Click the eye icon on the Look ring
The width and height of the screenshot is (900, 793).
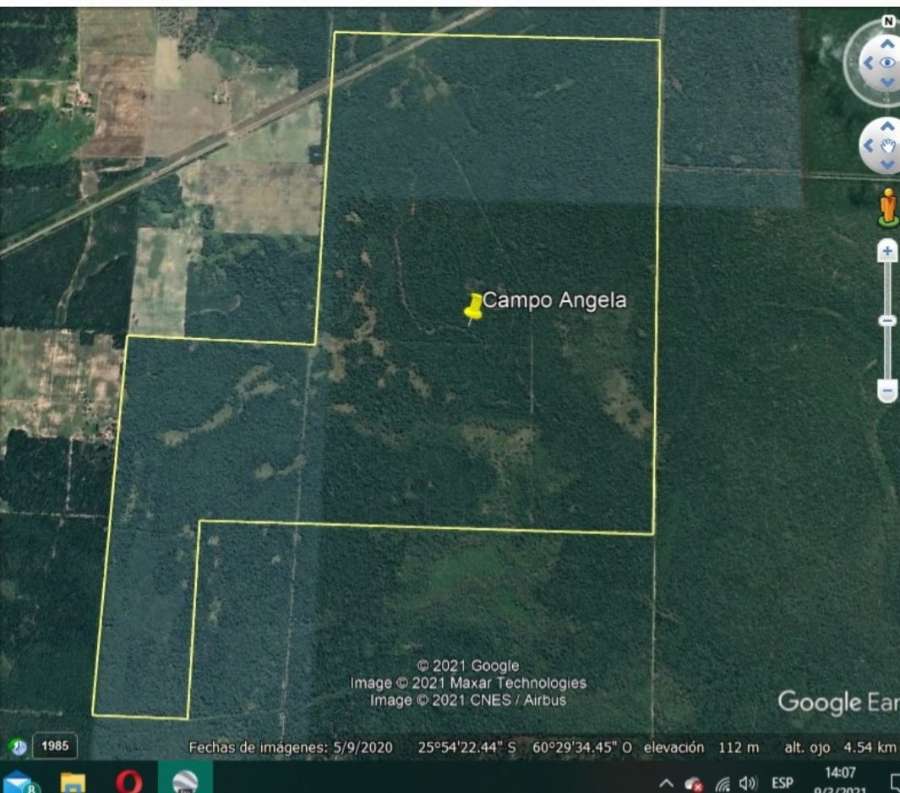(x=889, y=62)
